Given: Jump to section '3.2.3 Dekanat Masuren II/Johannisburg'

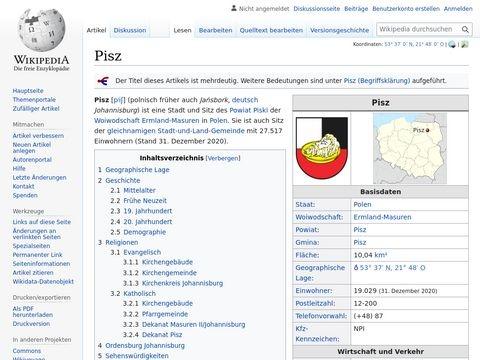Looking at the screenshot, I should (184, 325).
